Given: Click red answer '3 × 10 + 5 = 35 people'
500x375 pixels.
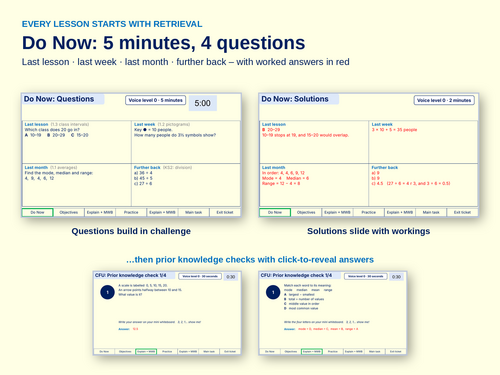Looking at the screenshot, I should pyautogui.click(x=394, y=130).
